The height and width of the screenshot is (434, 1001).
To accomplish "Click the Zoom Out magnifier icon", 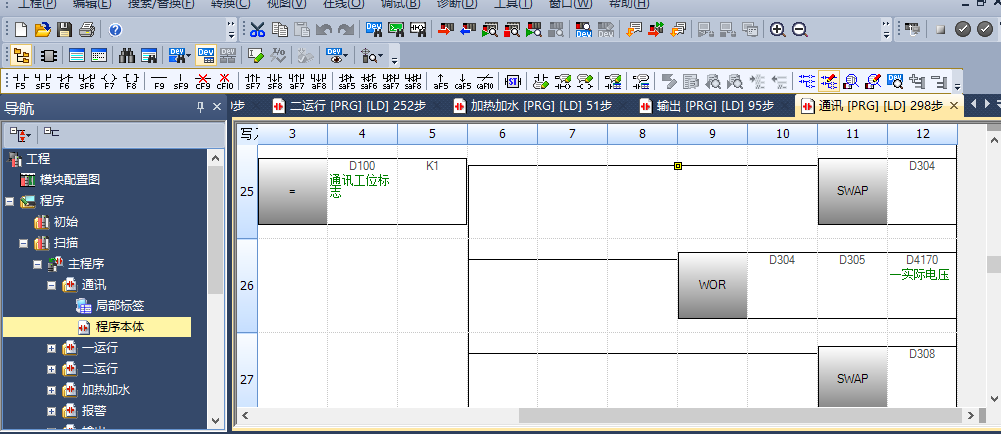I will pyautogui.click(x=800, y=30).
